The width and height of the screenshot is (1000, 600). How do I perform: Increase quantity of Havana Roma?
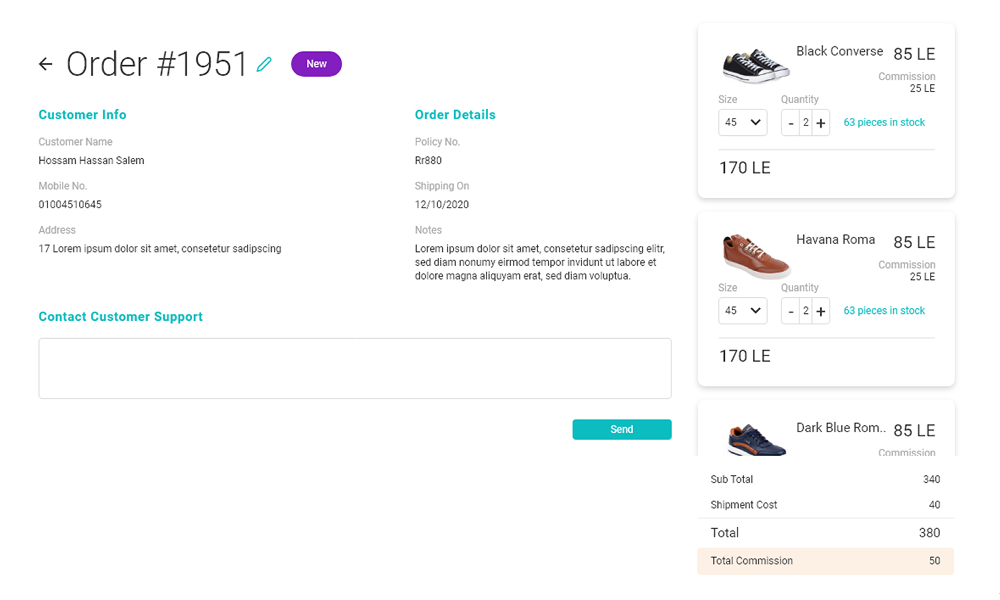(x=821, y=311)
